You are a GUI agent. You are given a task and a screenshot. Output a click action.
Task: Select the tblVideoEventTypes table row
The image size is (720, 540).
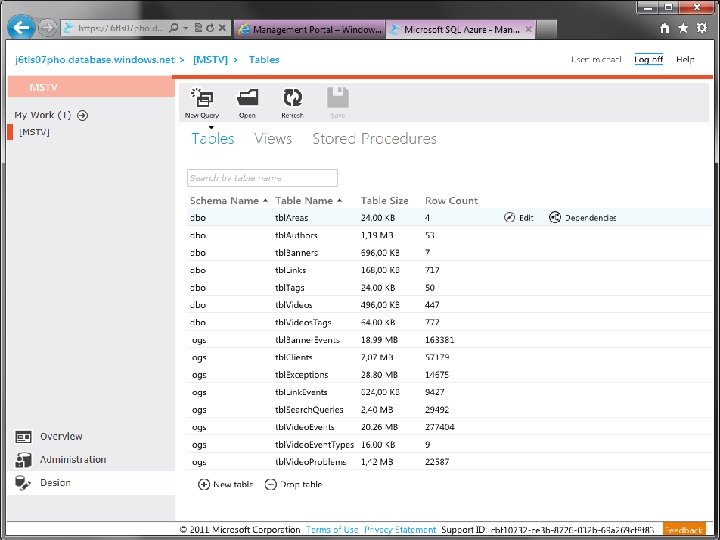[x=450, y=444]
